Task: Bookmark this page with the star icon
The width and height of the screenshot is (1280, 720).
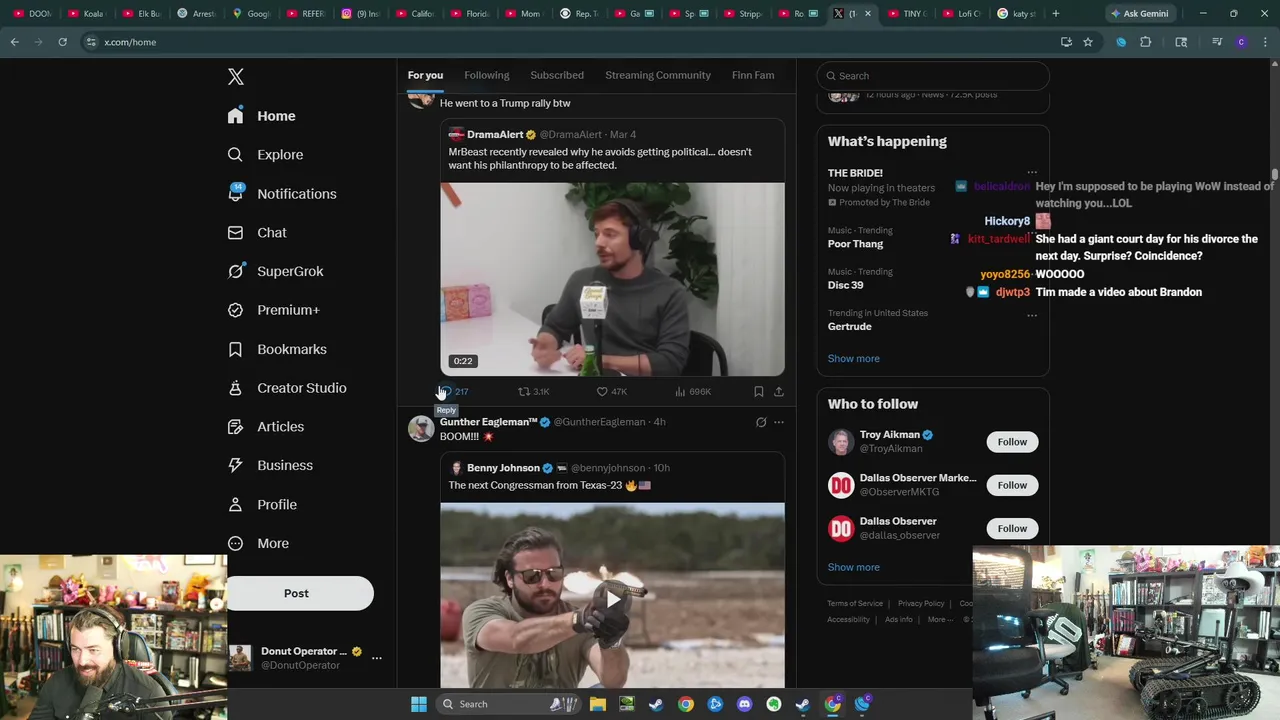Action: click(1088, 42)
